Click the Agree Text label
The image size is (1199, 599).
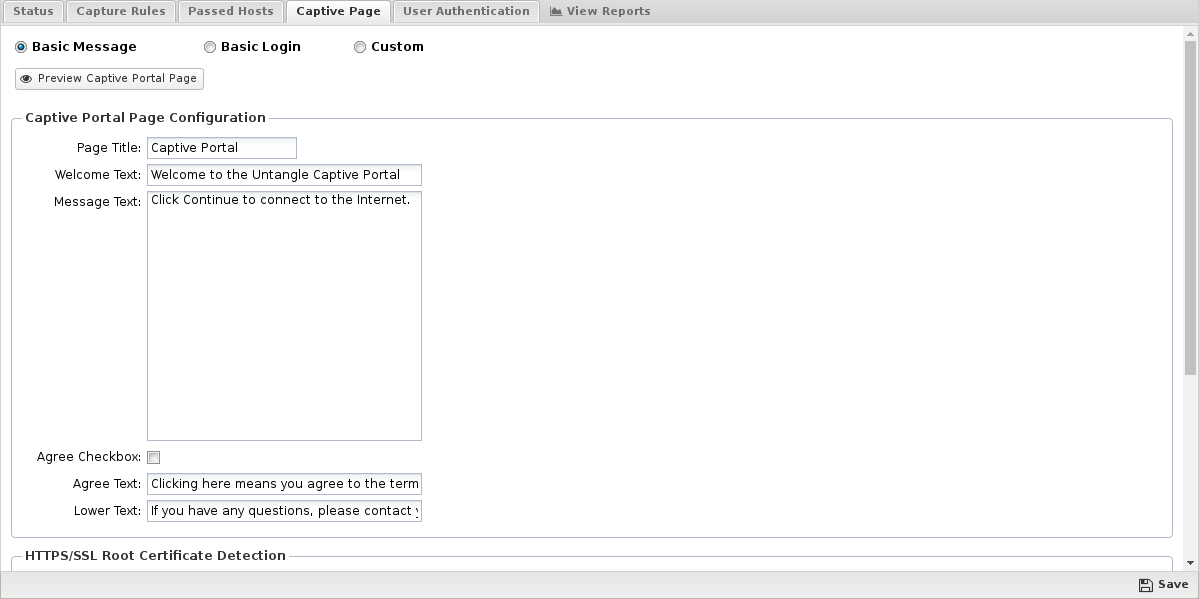coord(107,484)
